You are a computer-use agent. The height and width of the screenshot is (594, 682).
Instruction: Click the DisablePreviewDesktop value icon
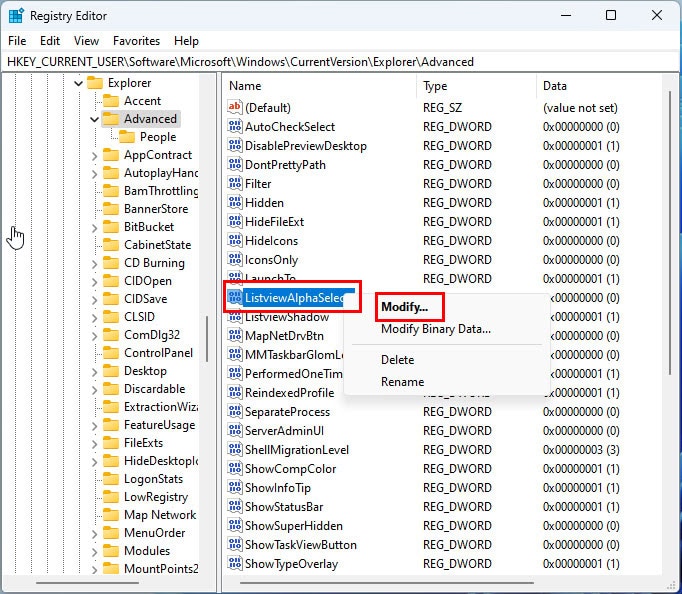click(235, 146)
